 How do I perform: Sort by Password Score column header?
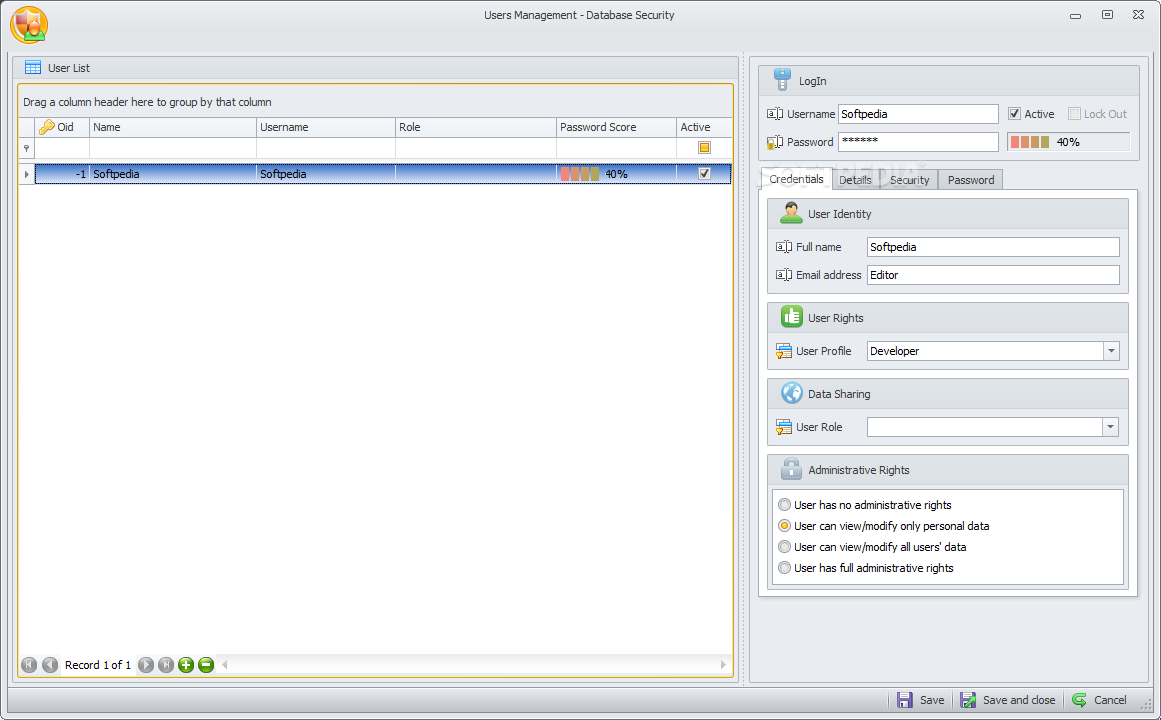616,127
